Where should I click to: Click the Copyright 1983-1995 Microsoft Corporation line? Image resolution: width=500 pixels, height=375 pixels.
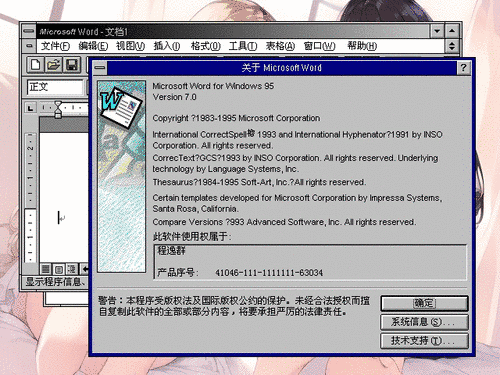point(236,118)
